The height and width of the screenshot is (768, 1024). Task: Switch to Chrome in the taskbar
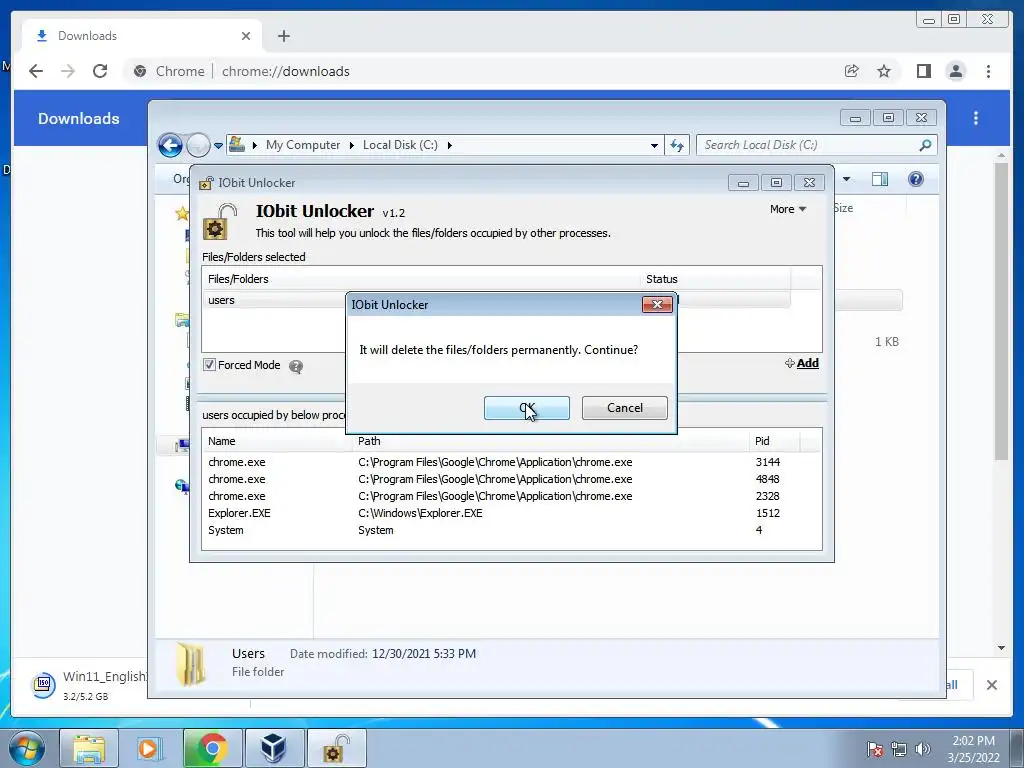click(x=212, y=748)
